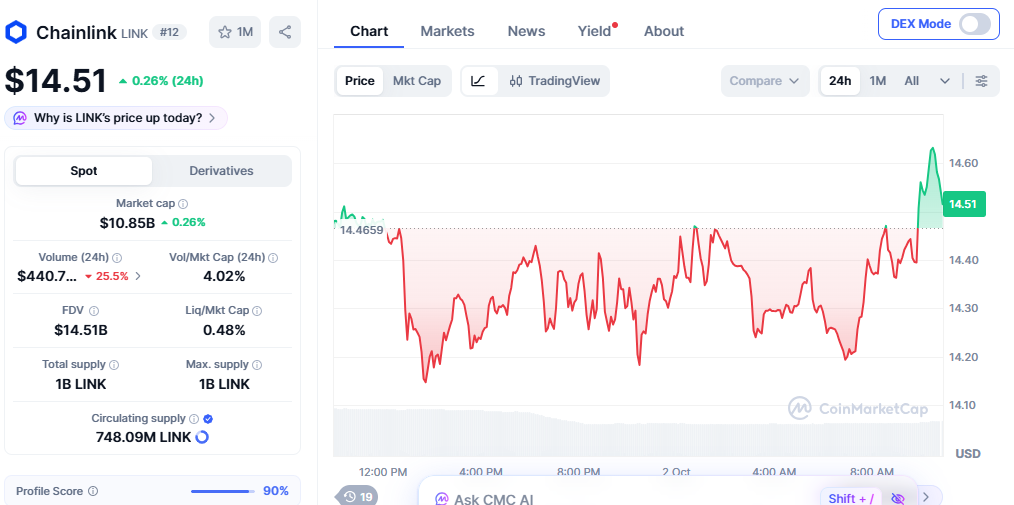Screen dimensions: 1014x505
Task: Add Chainlink to watchlist with star button
Action: click(x=235, y=32)
